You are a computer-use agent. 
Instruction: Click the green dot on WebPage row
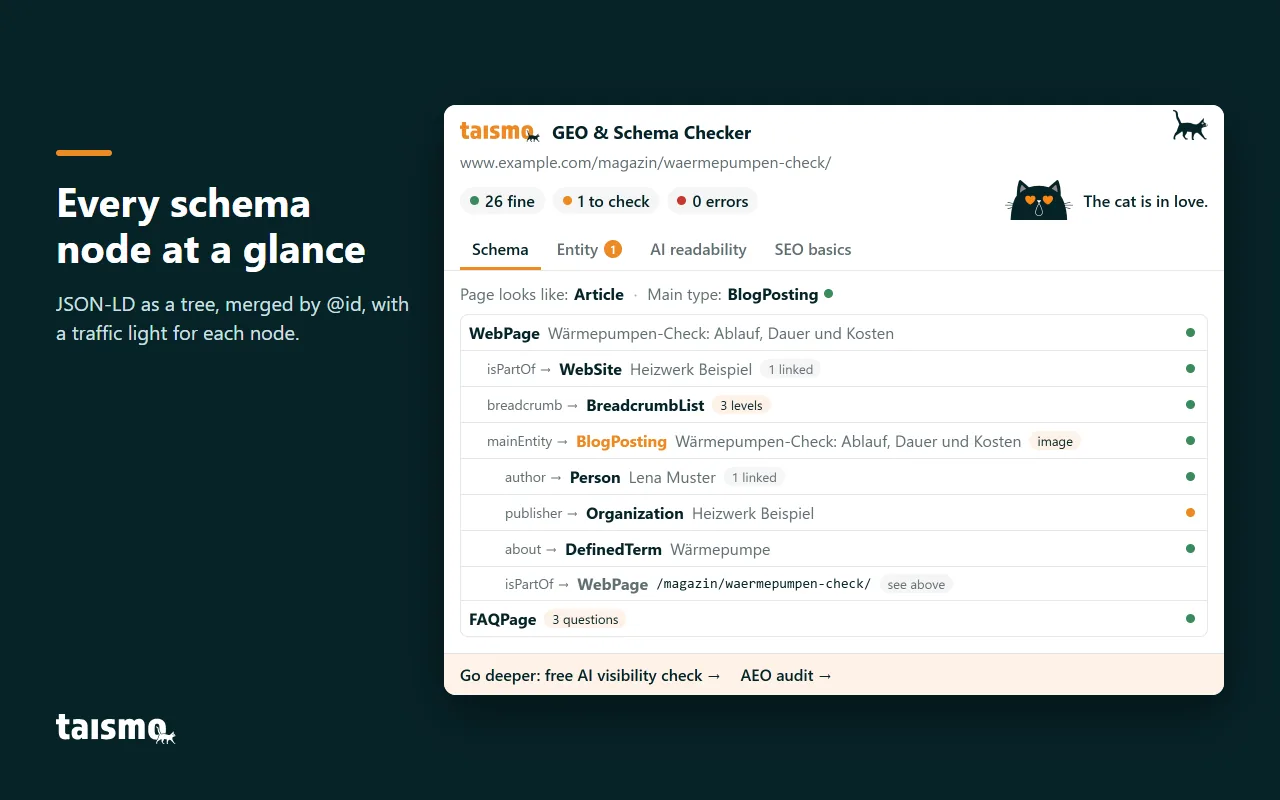tap(1190, 333)
